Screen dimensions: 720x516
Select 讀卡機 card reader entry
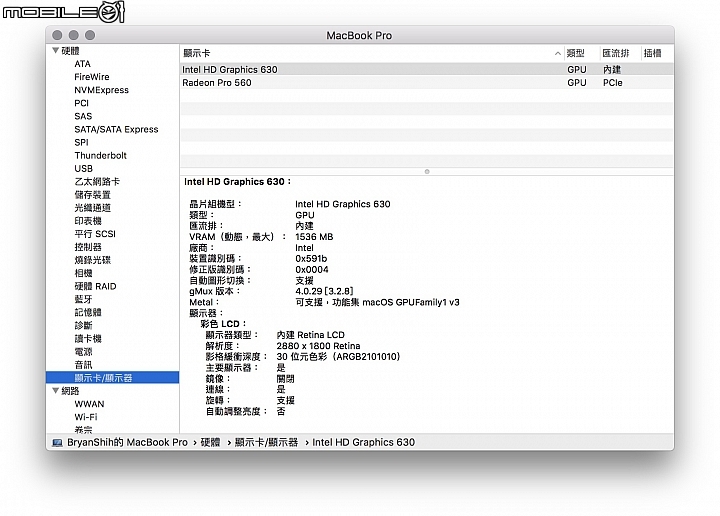click(x=88, y=338)
